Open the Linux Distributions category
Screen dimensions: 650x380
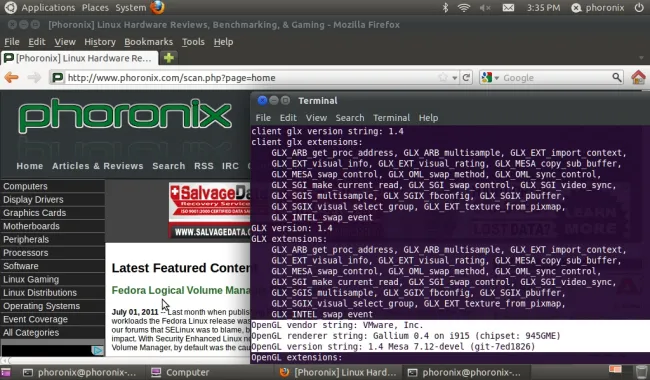(x=53, y=293)
